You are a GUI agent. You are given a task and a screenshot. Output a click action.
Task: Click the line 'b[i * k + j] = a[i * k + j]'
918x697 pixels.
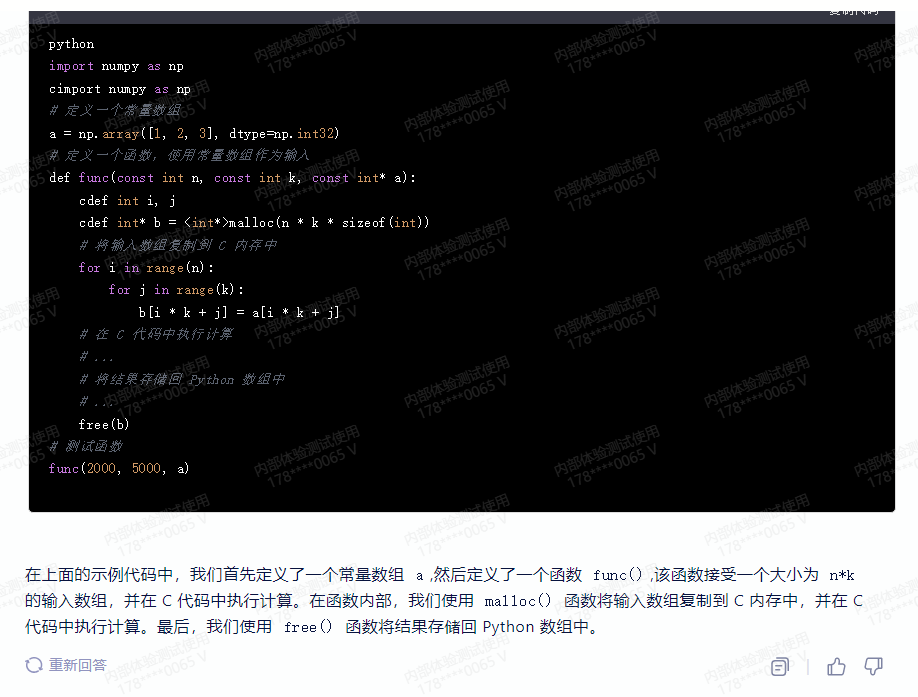239,313
